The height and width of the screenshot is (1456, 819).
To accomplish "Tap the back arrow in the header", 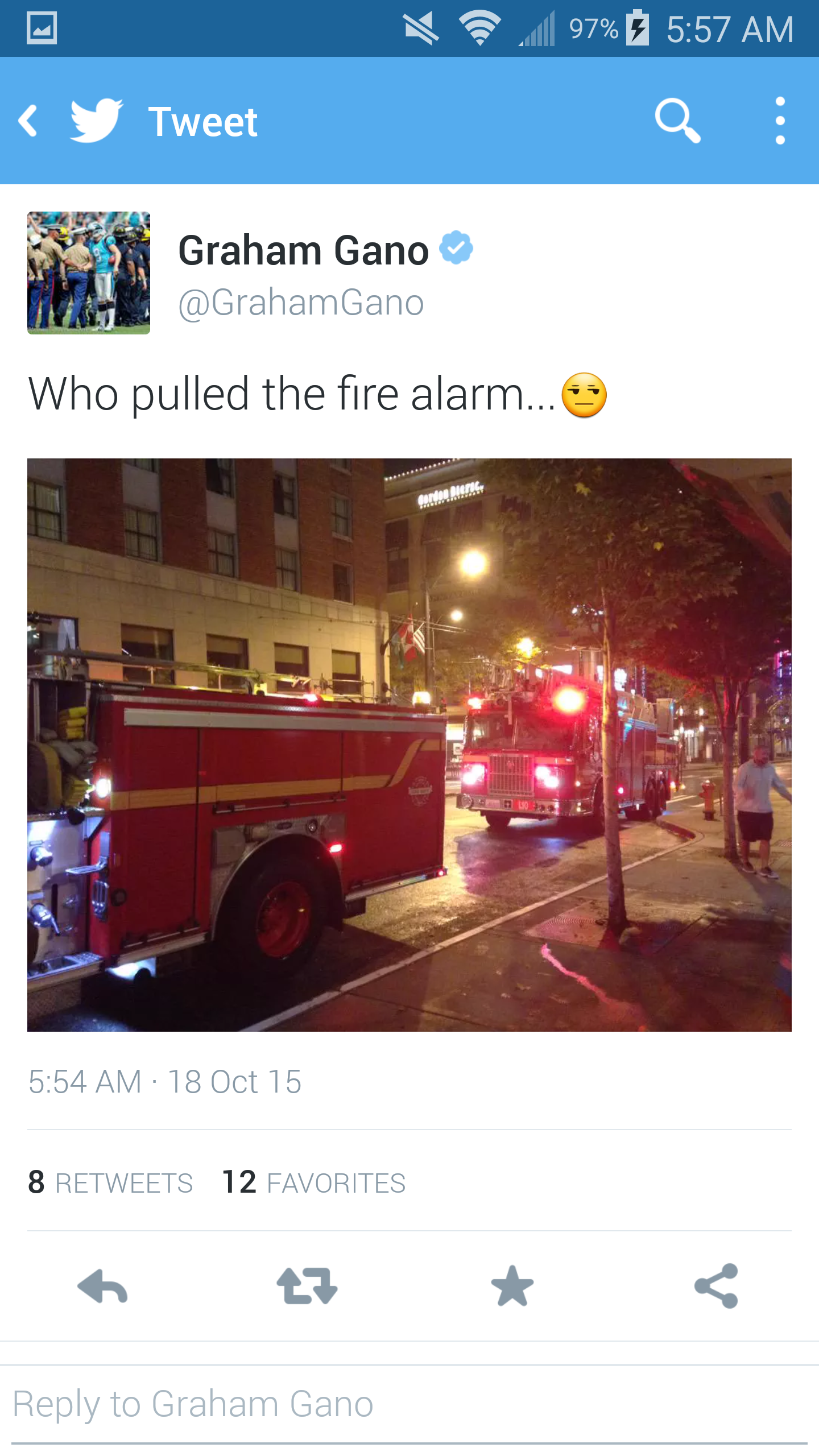I will pos(28,121).
